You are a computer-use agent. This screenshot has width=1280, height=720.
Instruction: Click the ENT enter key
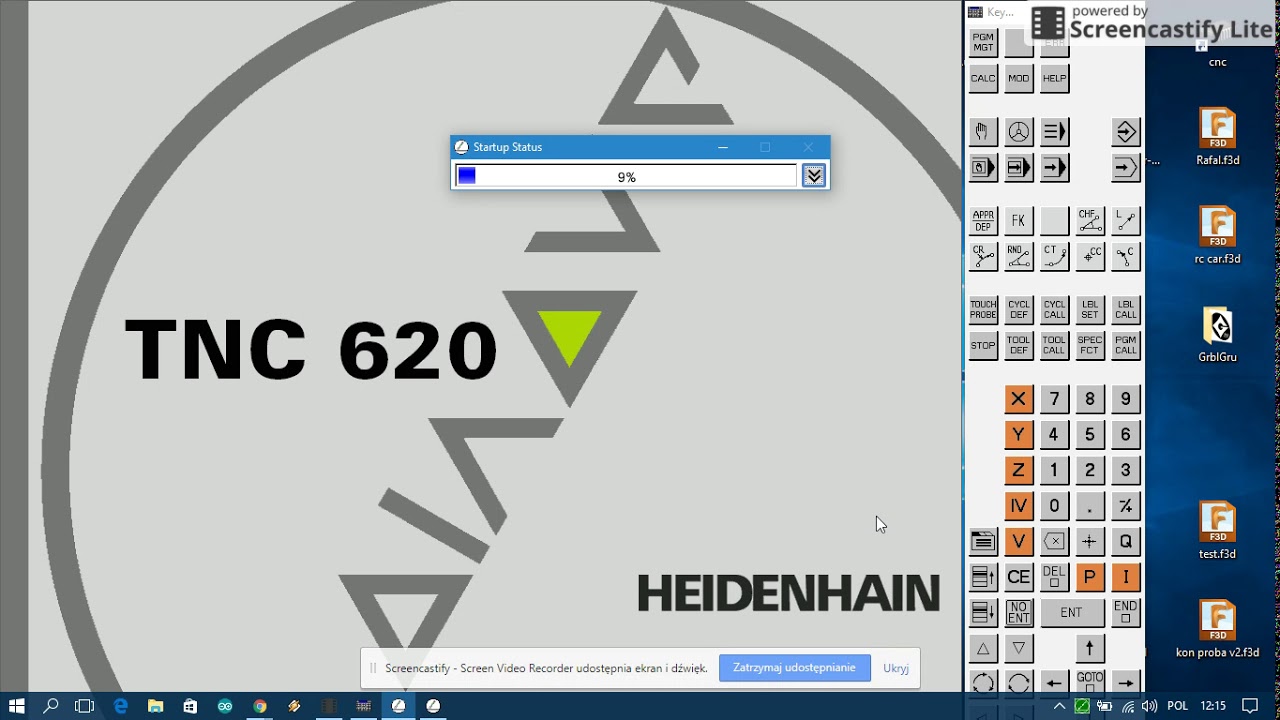tap(1072, 612)
